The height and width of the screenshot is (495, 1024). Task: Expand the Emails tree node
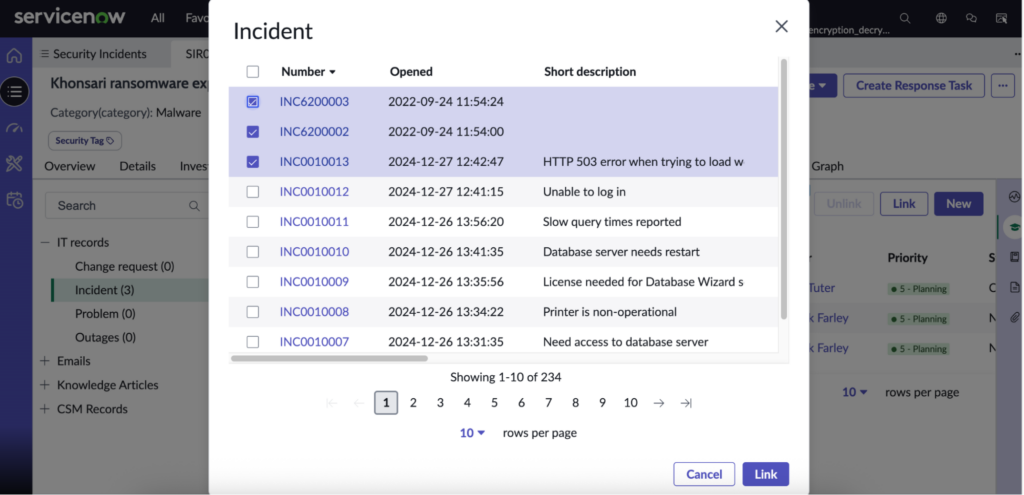pyautogui.click(x=44, y=361)
